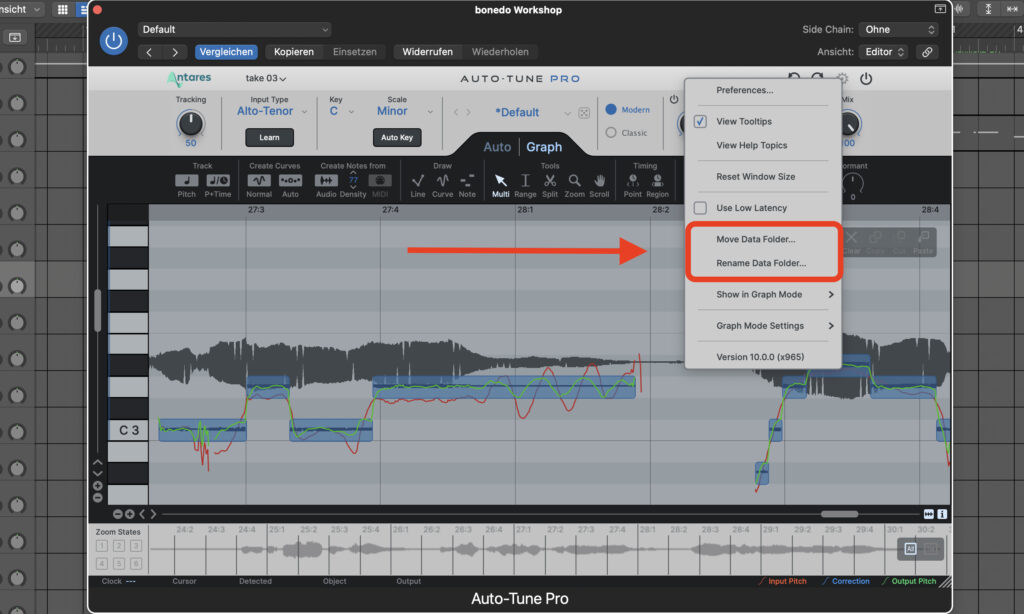Screen dimensions: 1024x614
Task: Go to next preset arrow in header
Action: coord(174,52)
